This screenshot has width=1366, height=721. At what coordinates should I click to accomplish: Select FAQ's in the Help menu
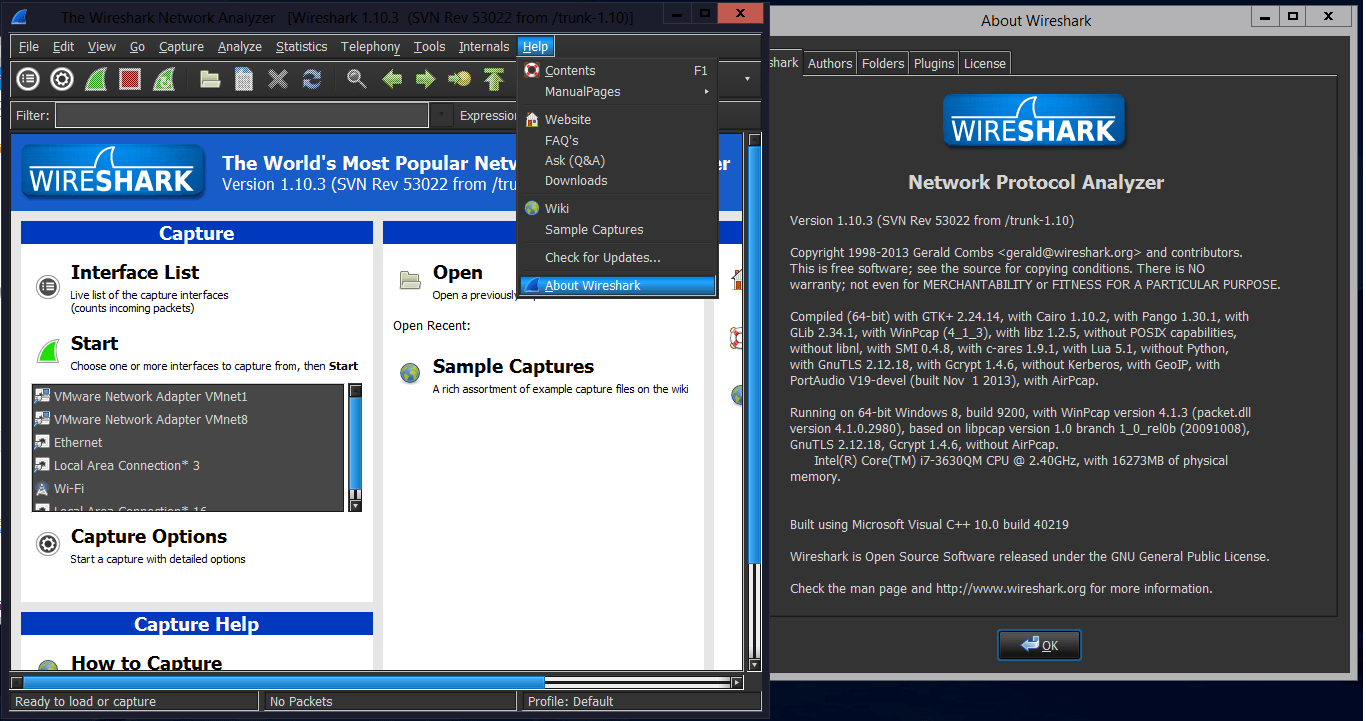(x=617, y=141)
